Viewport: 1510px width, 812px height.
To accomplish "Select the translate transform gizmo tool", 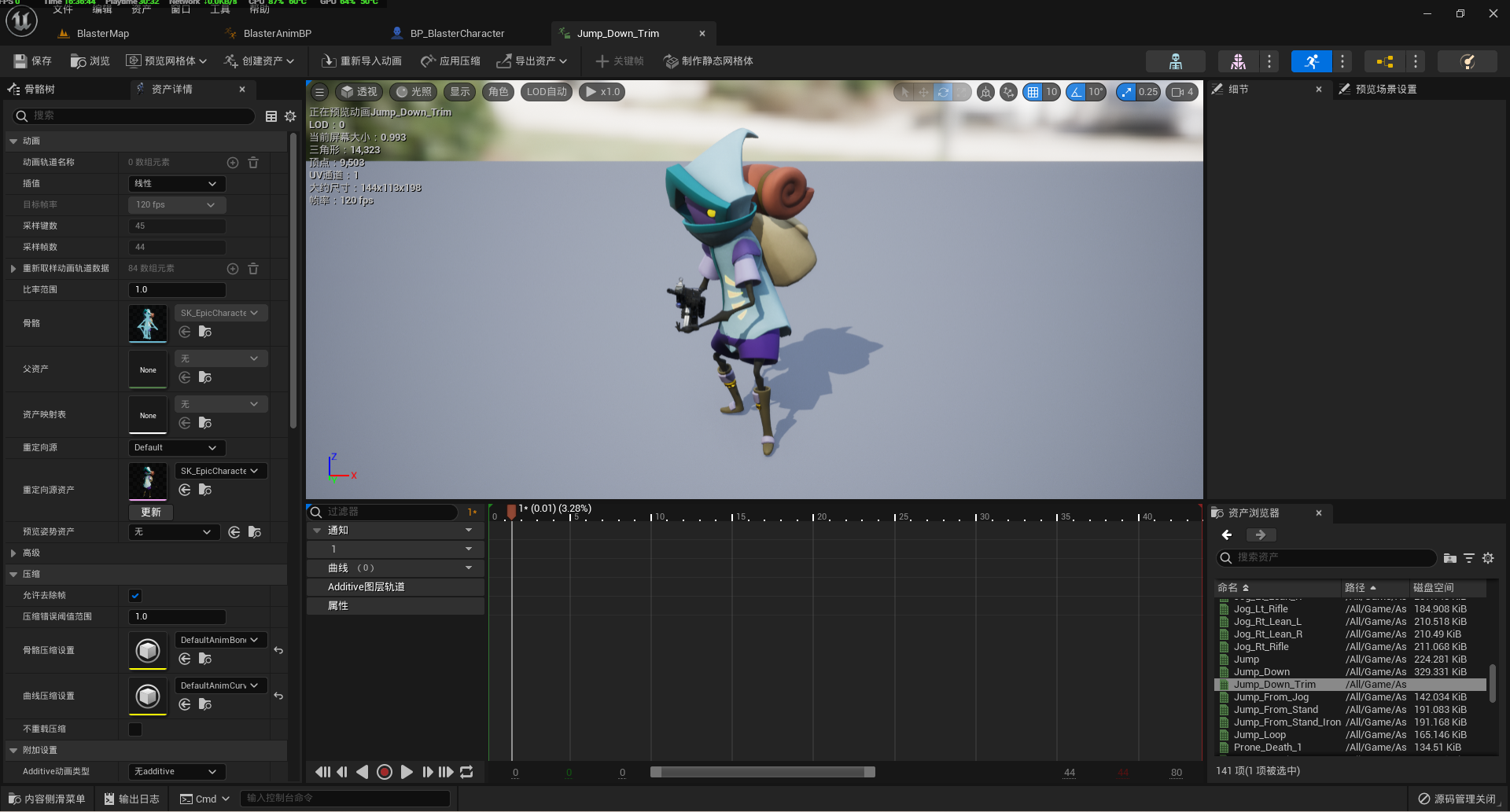I will click(923, 92).
